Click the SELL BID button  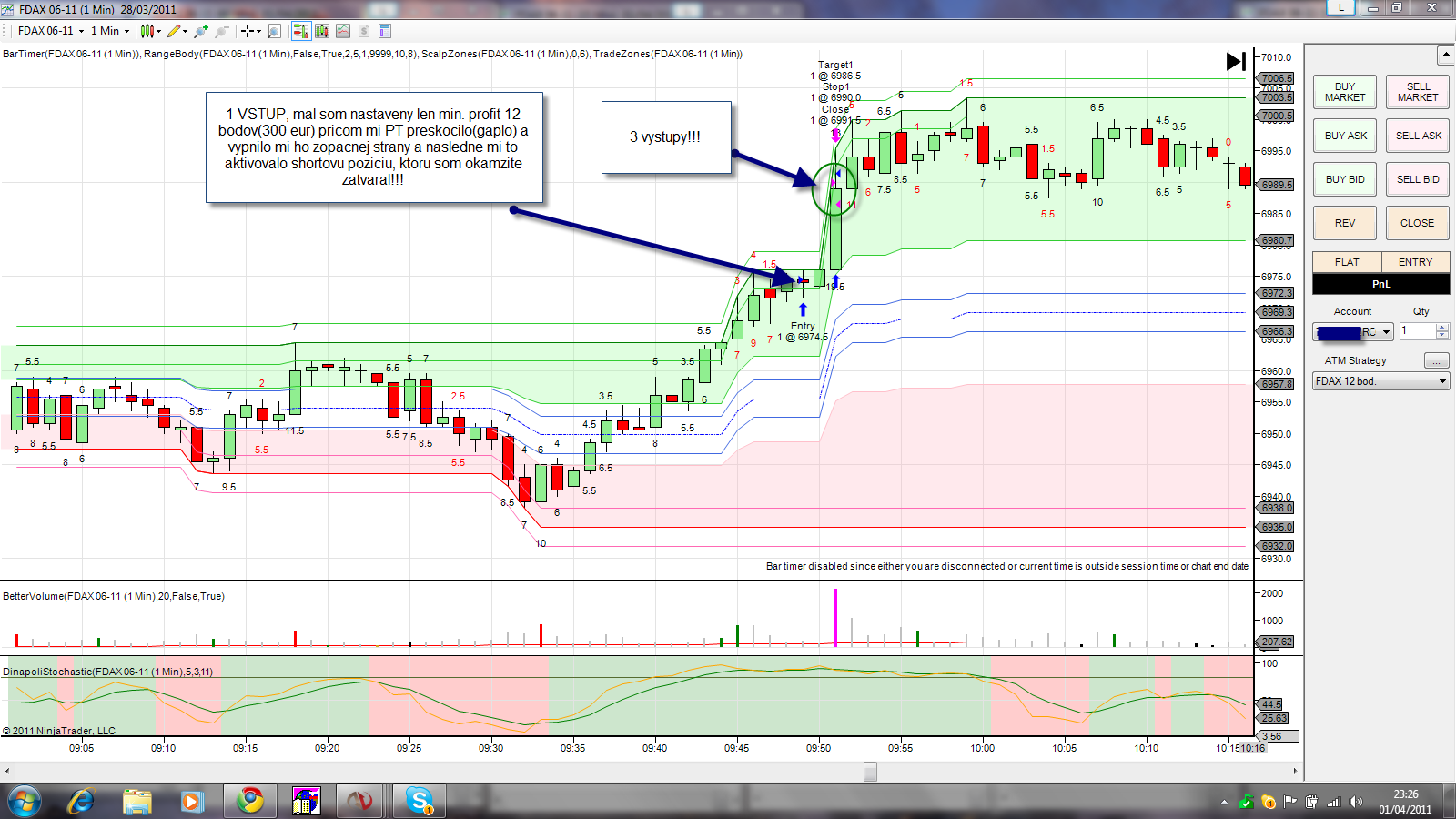click(1418, 179)
